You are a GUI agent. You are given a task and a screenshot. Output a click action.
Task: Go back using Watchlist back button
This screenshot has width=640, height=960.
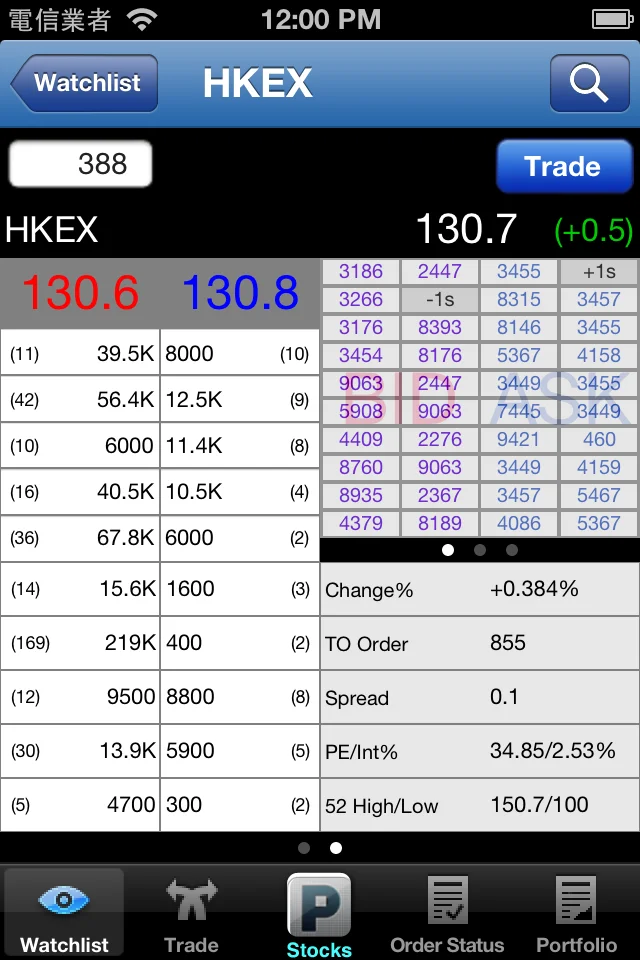(x=85, y=83)
